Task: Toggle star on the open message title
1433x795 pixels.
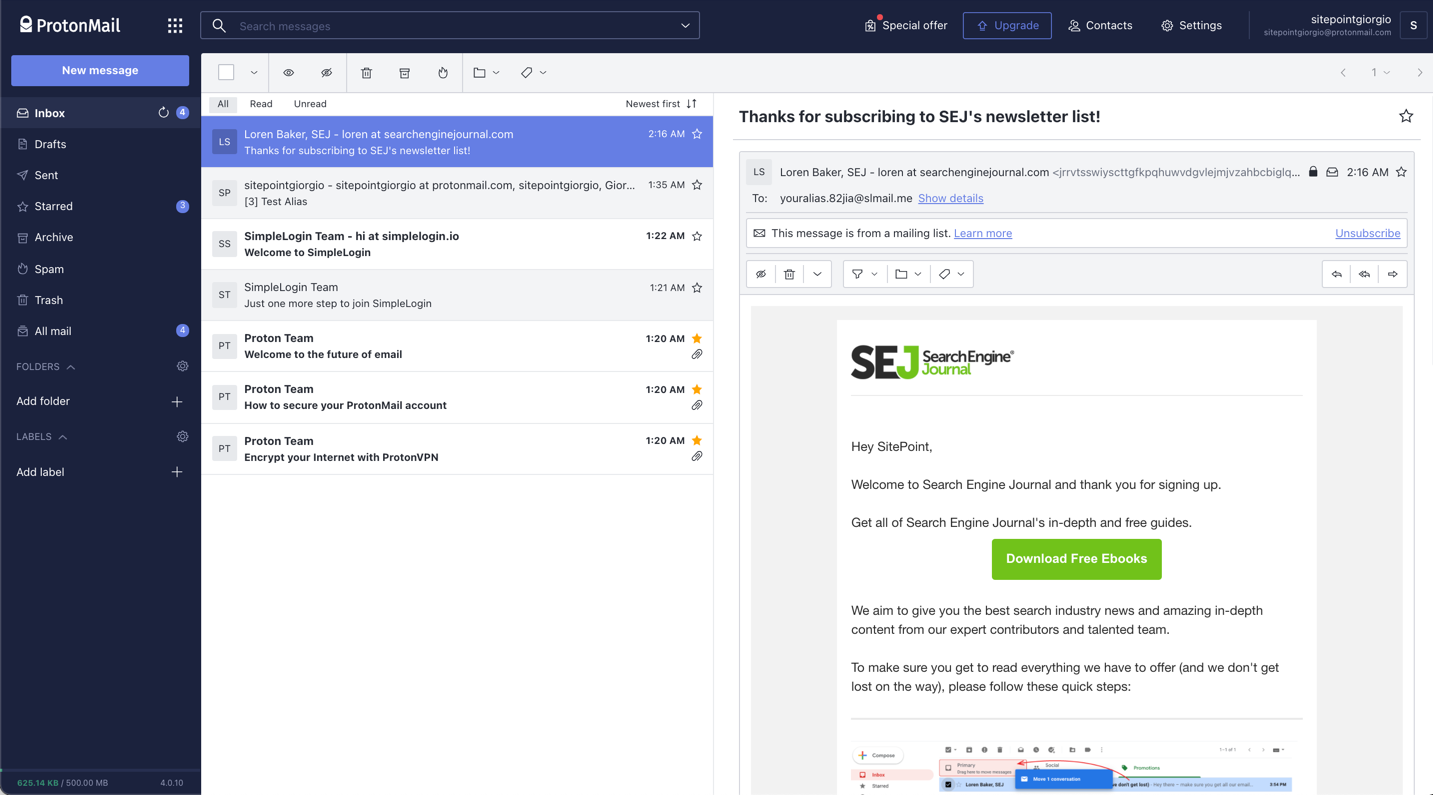Action: tap(1405, 117)
